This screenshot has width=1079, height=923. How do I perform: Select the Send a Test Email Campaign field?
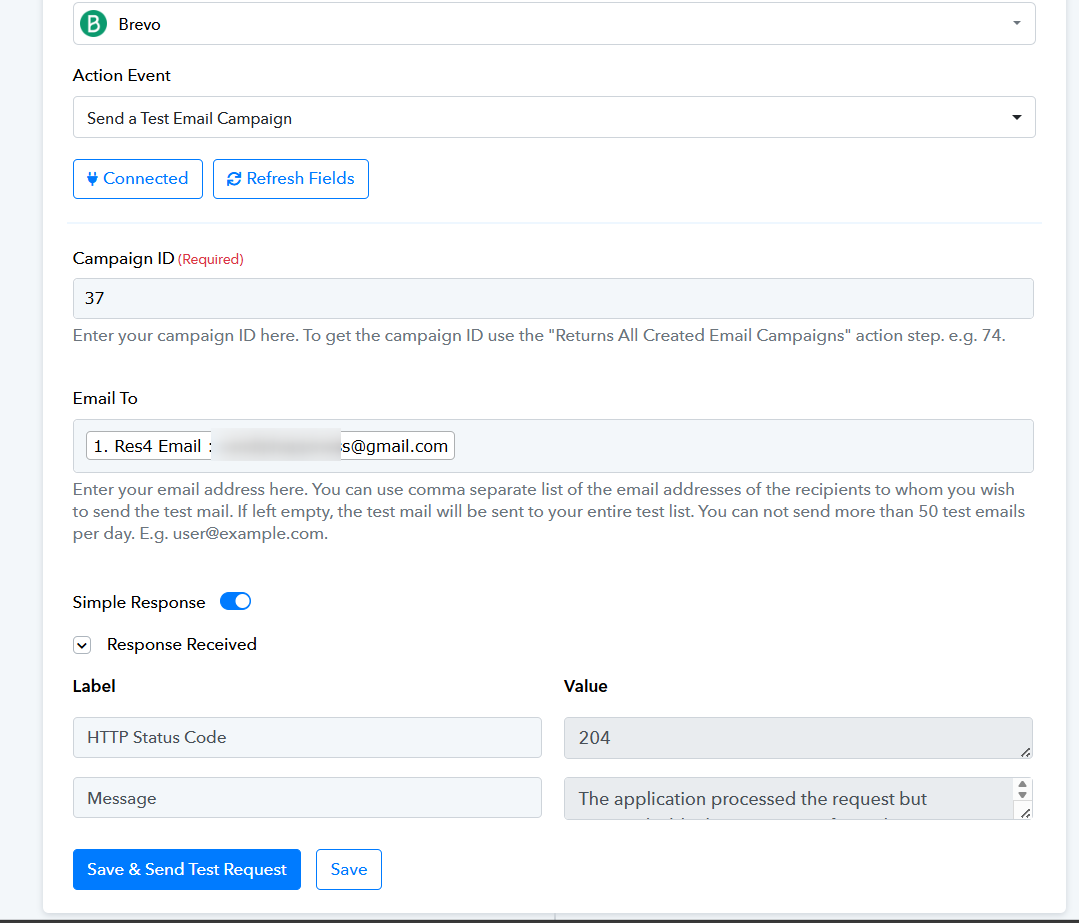[x=554, y=117]
